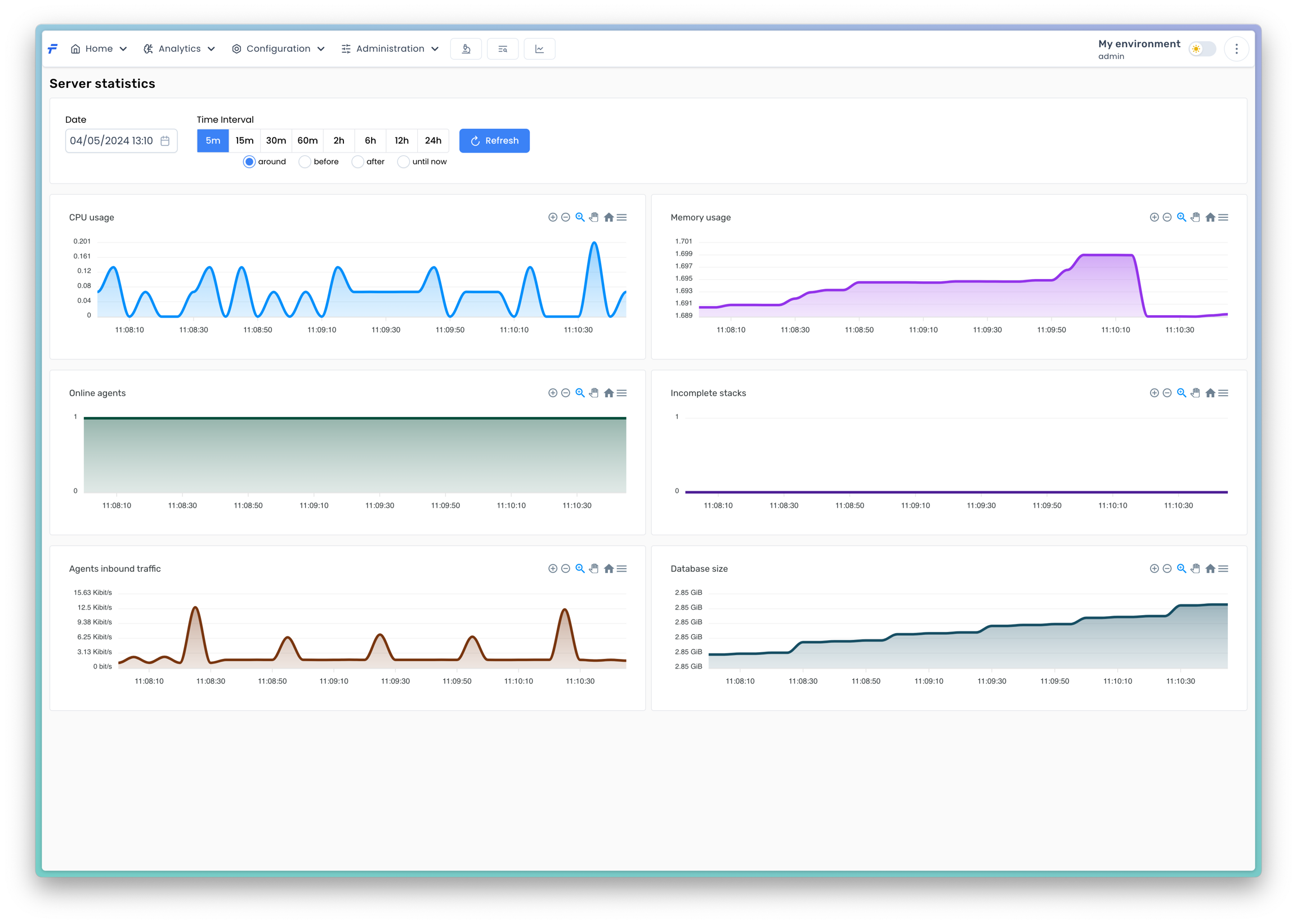Enable panning on the Online agents chart
1297x924 pixels.
point(594,393)
